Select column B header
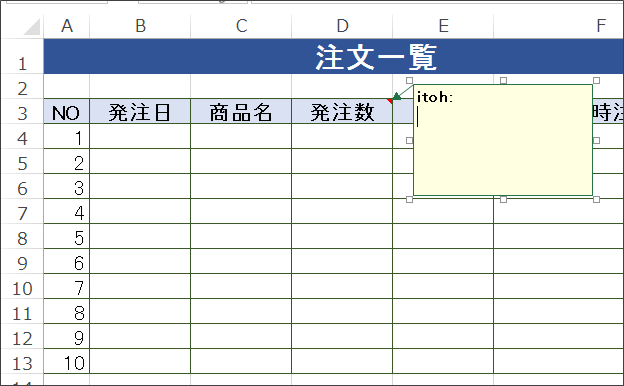 click(140, 26)
